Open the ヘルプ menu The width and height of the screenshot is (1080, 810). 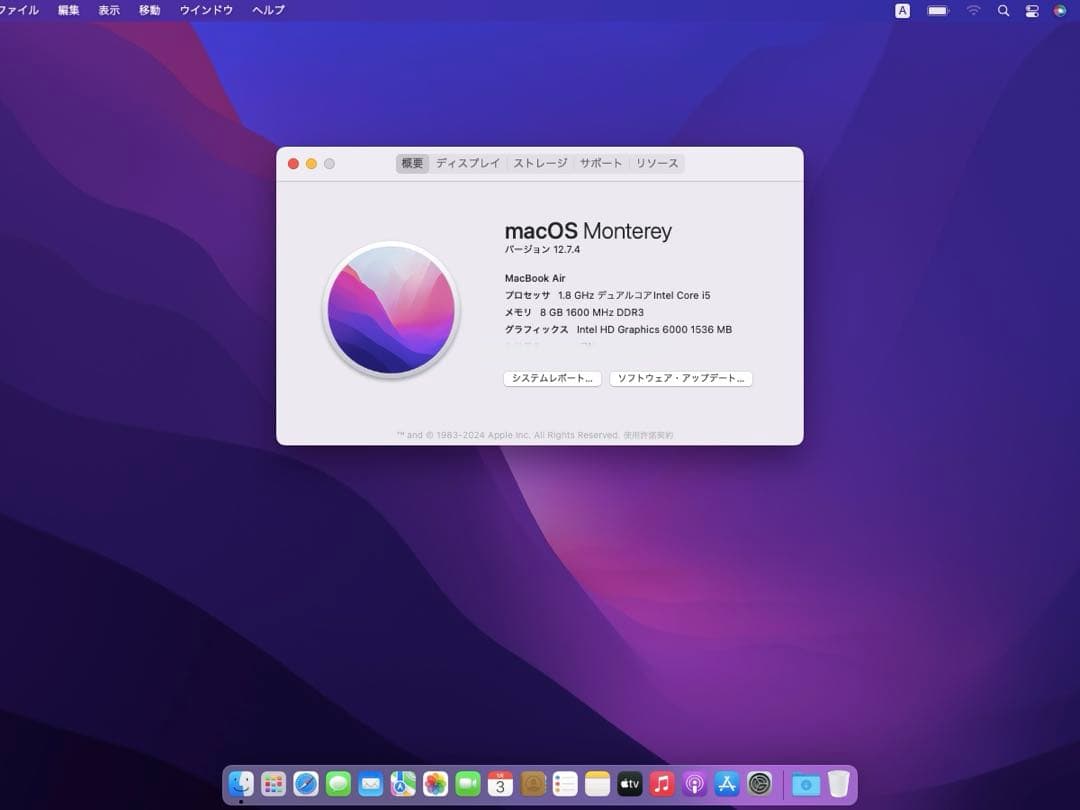point(266,10)
